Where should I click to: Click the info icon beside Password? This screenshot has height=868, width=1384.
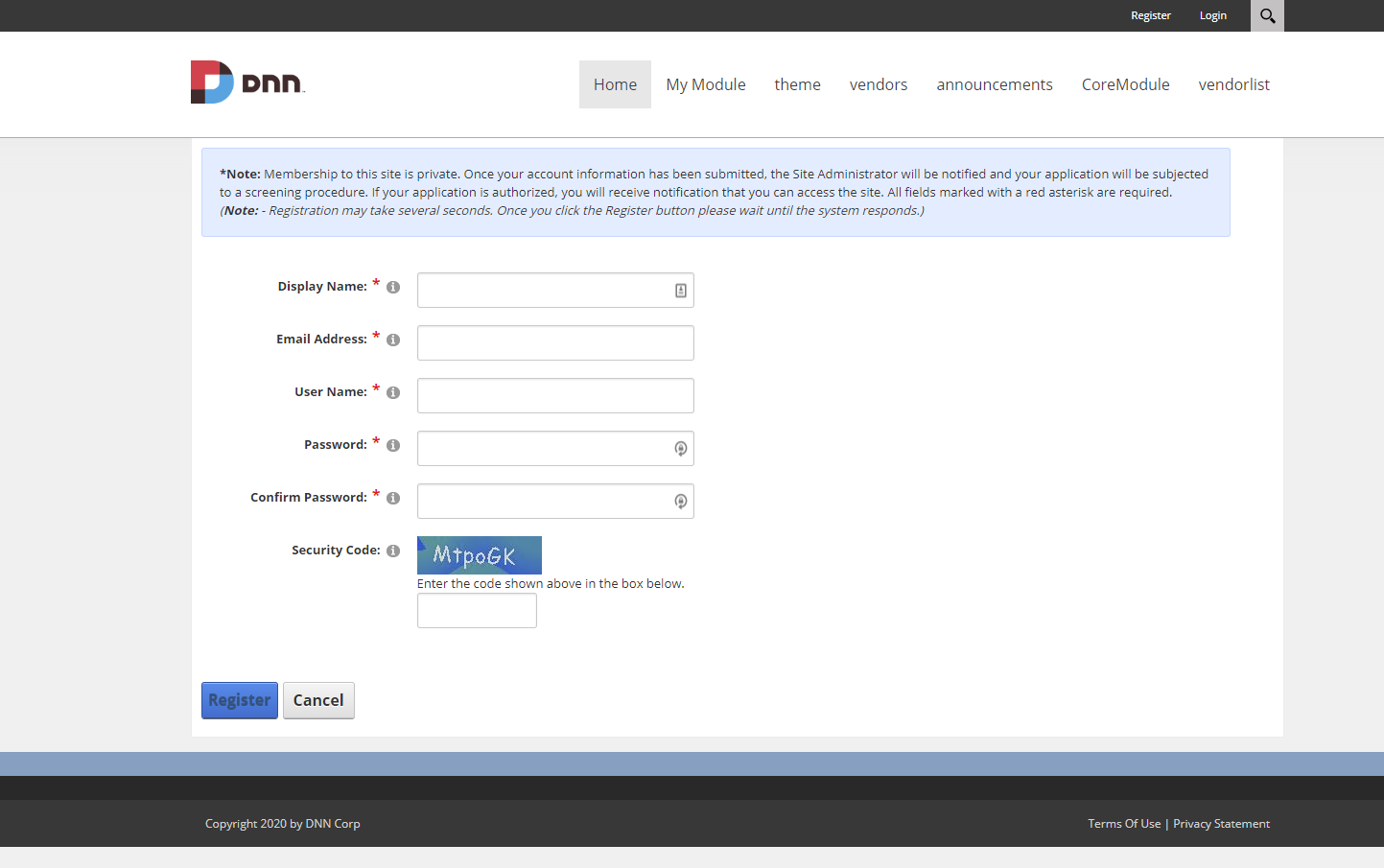point(393,444)
